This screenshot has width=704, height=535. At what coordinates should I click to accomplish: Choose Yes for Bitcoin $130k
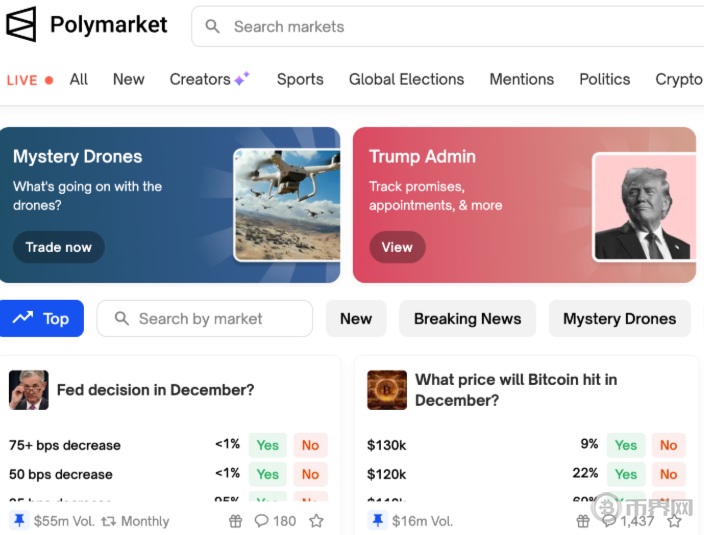click(x=626, y=445)
